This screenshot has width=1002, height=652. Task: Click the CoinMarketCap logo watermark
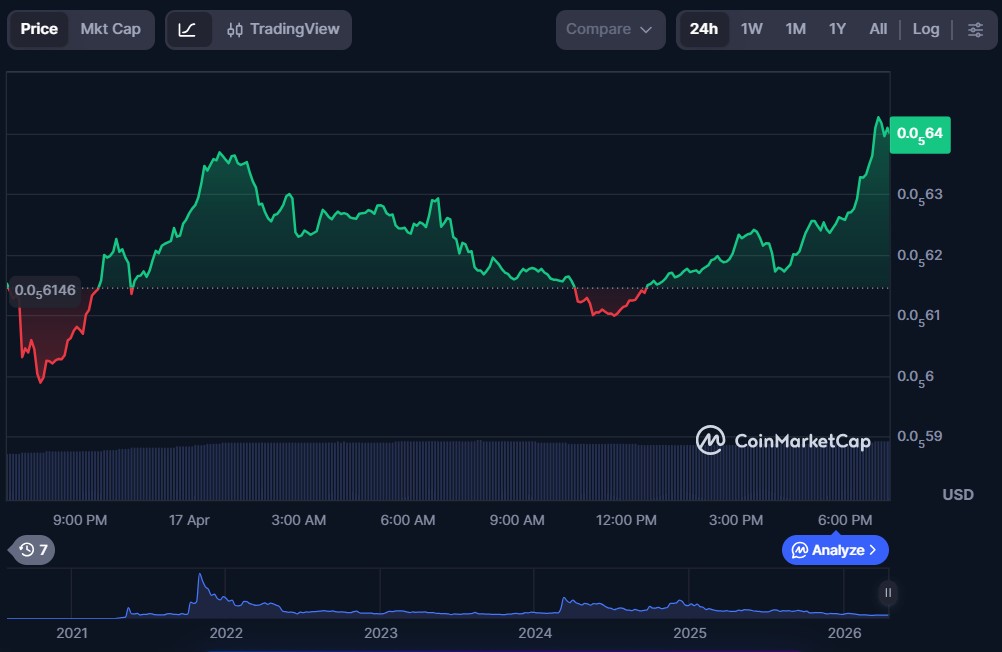[783, 440]
